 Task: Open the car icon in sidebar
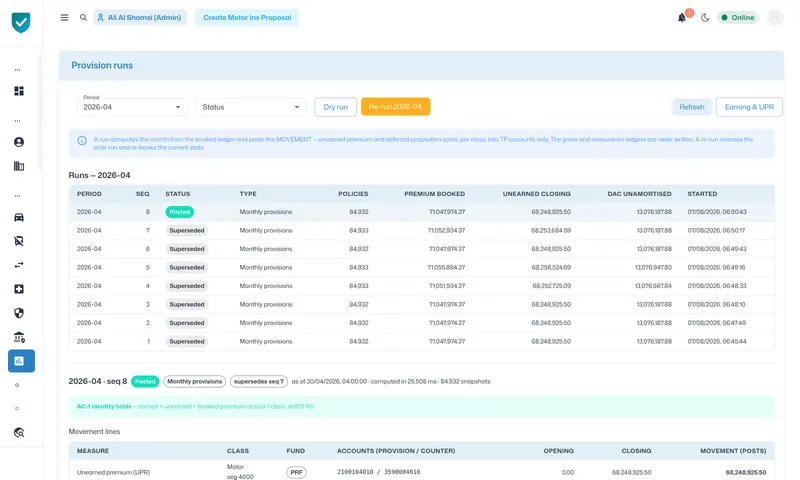(x=19, y=217)
